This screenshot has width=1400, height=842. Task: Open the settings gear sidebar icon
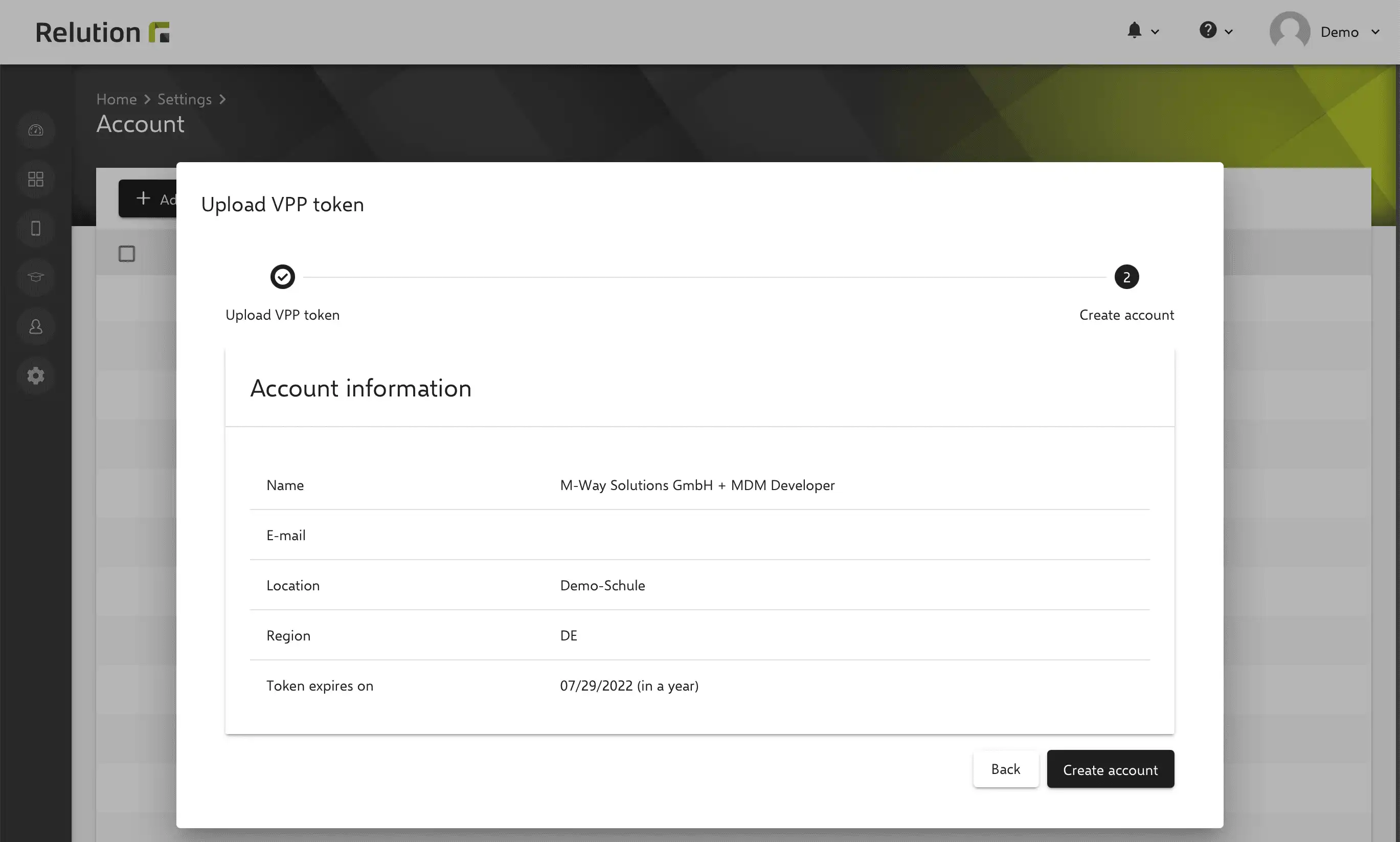(36, 375)
